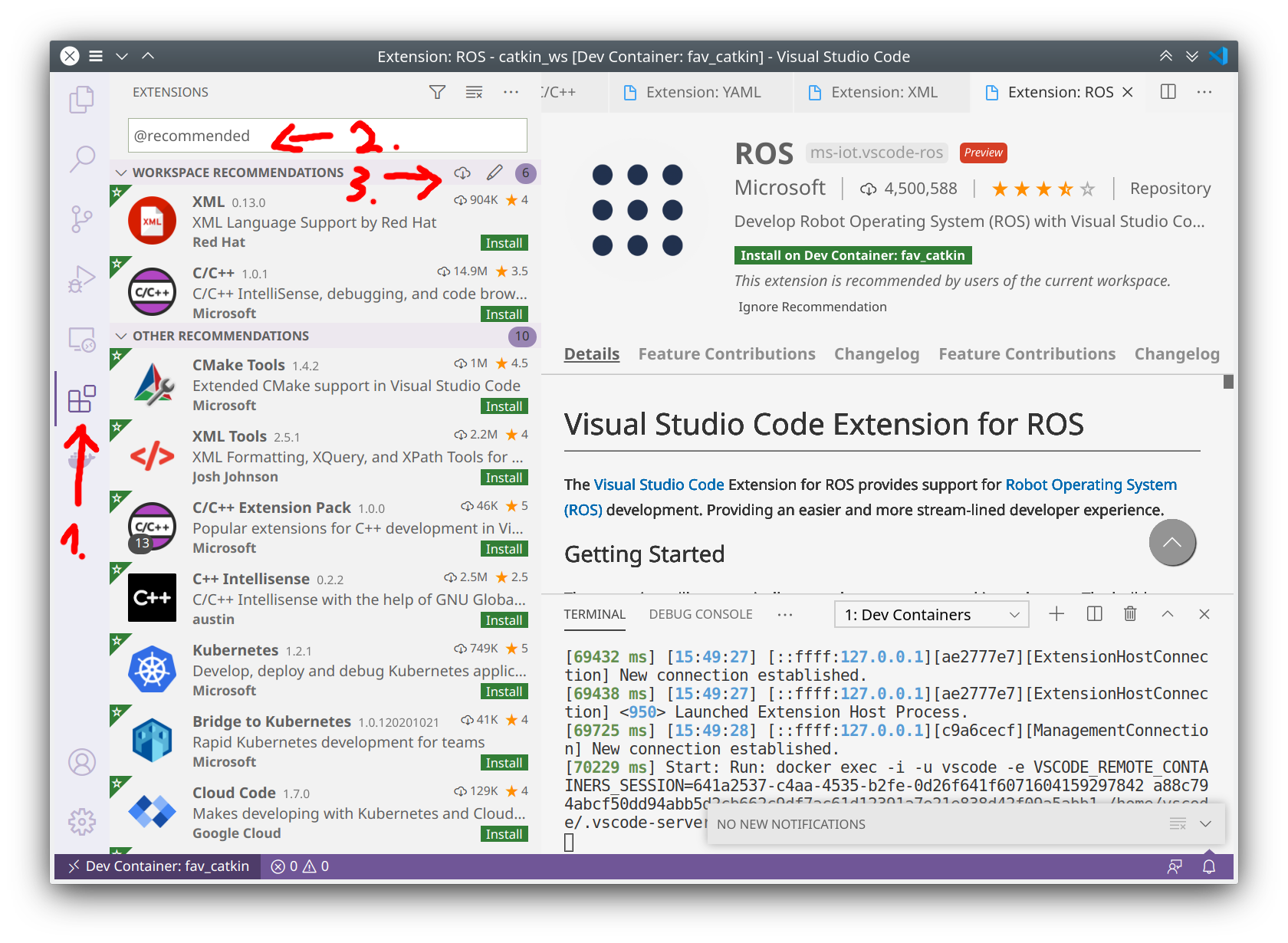Switch to the Extension: XML tab
Viewport: 1288px width, 943px height.
(x=883, y=92)
